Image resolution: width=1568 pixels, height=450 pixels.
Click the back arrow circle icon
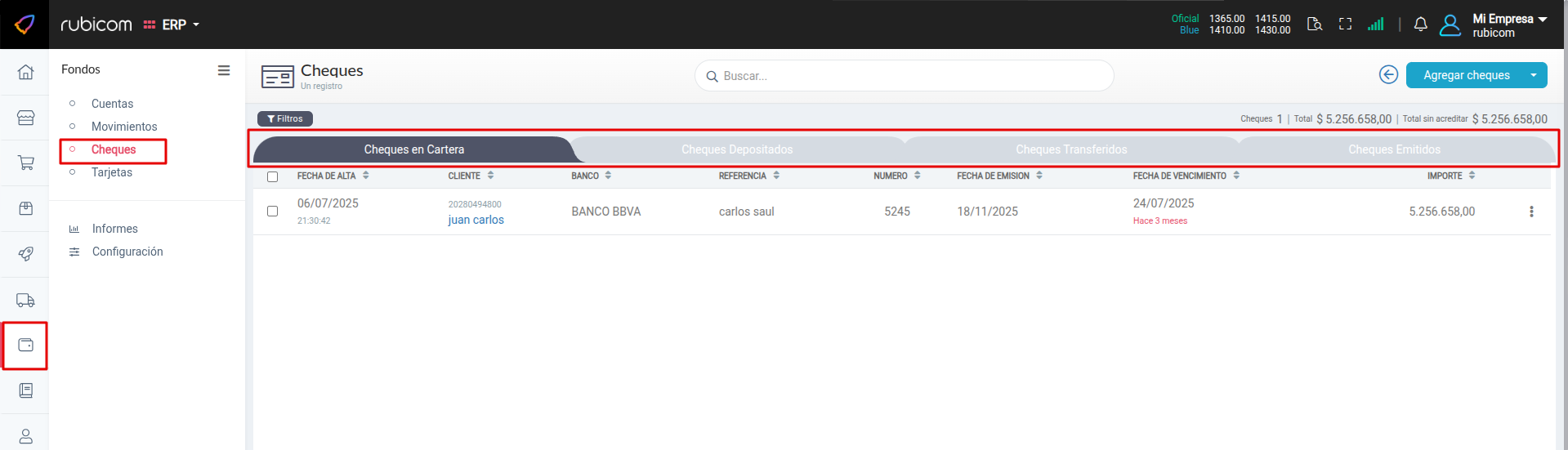1388,74
